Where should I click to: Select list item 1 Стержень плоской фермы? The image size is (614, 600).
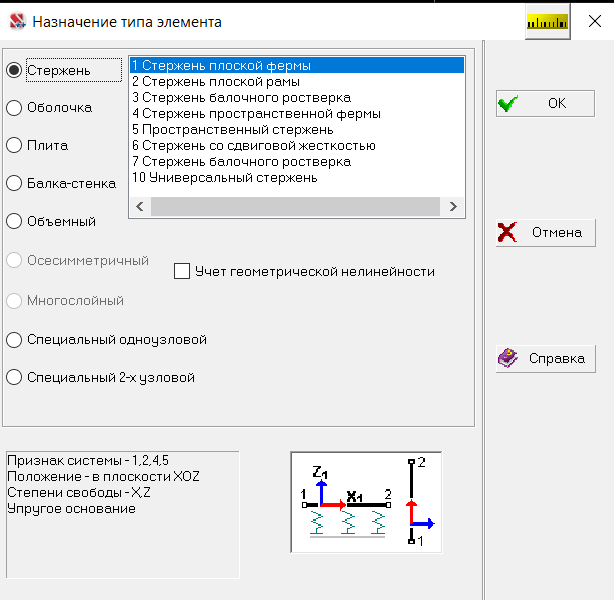pyautogui.click(x=297, y=65)
